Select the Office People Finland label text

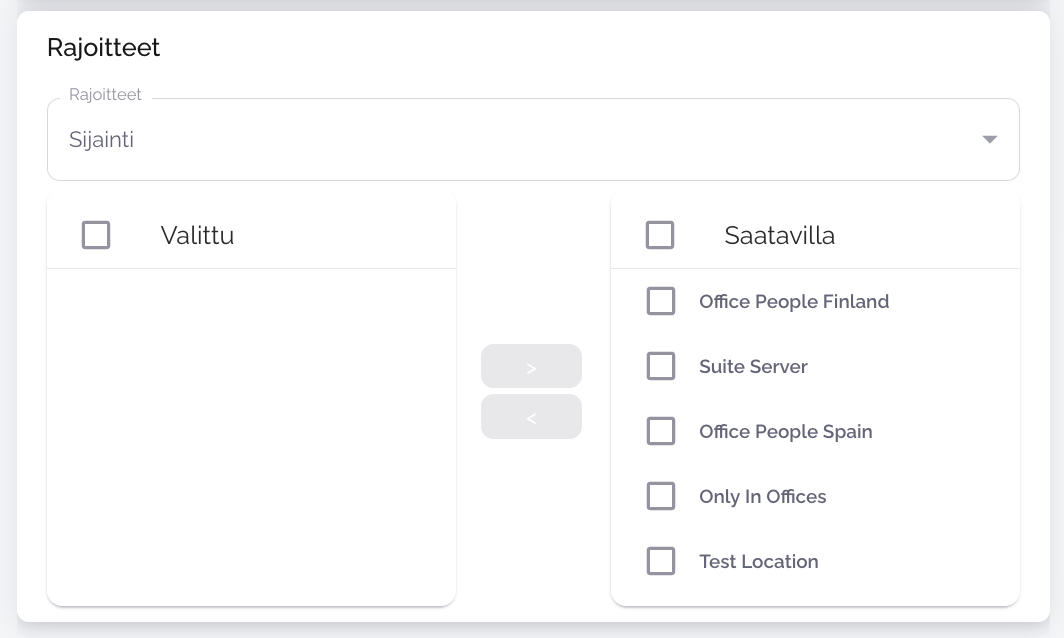point(794,301)
